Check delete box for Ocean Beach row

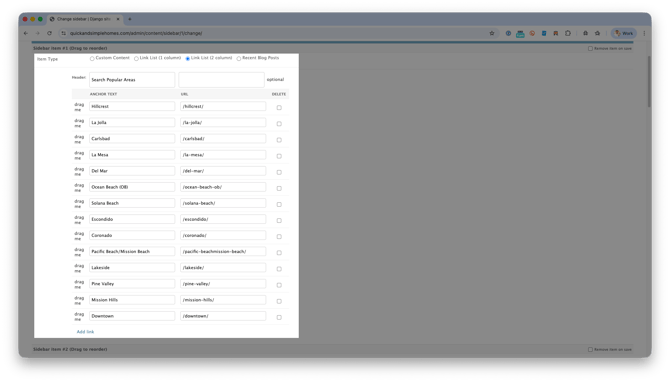click(279, 188)
